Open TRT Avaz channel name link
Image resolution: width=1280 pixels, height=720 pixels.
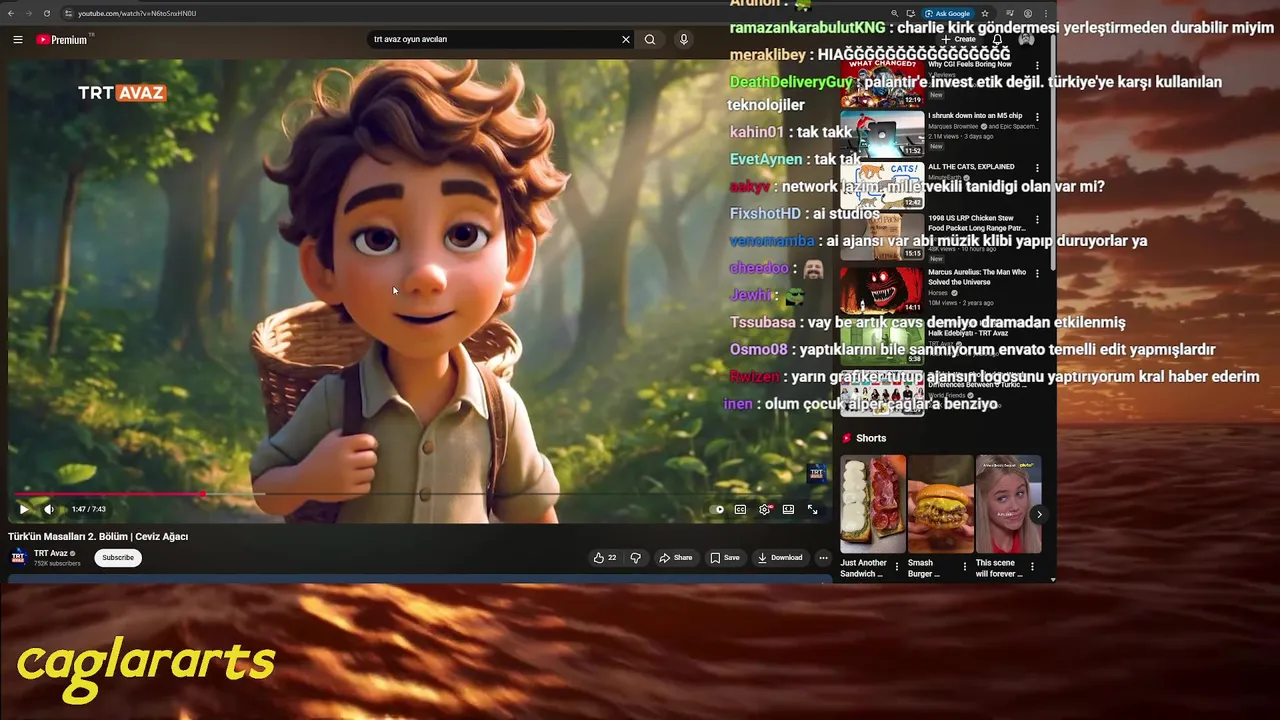tap(51, 553)
